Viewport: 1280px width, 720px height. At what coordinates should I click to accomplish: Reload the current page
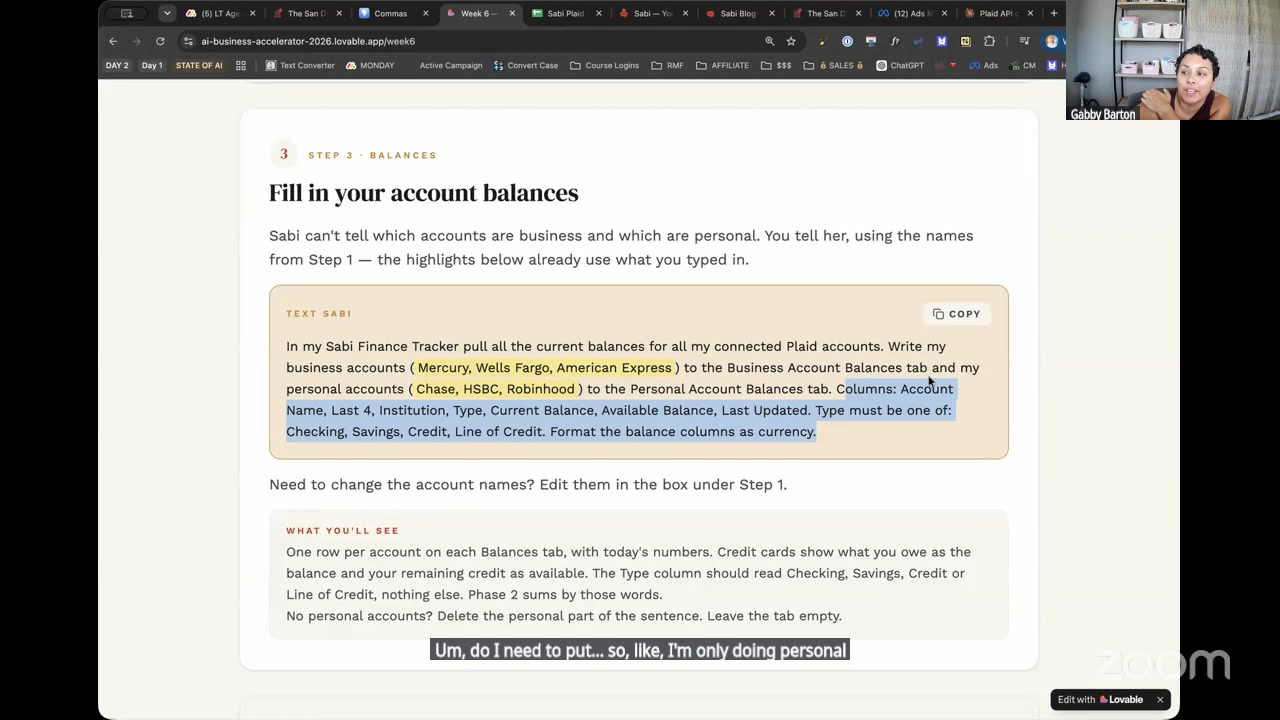[160, 41]
